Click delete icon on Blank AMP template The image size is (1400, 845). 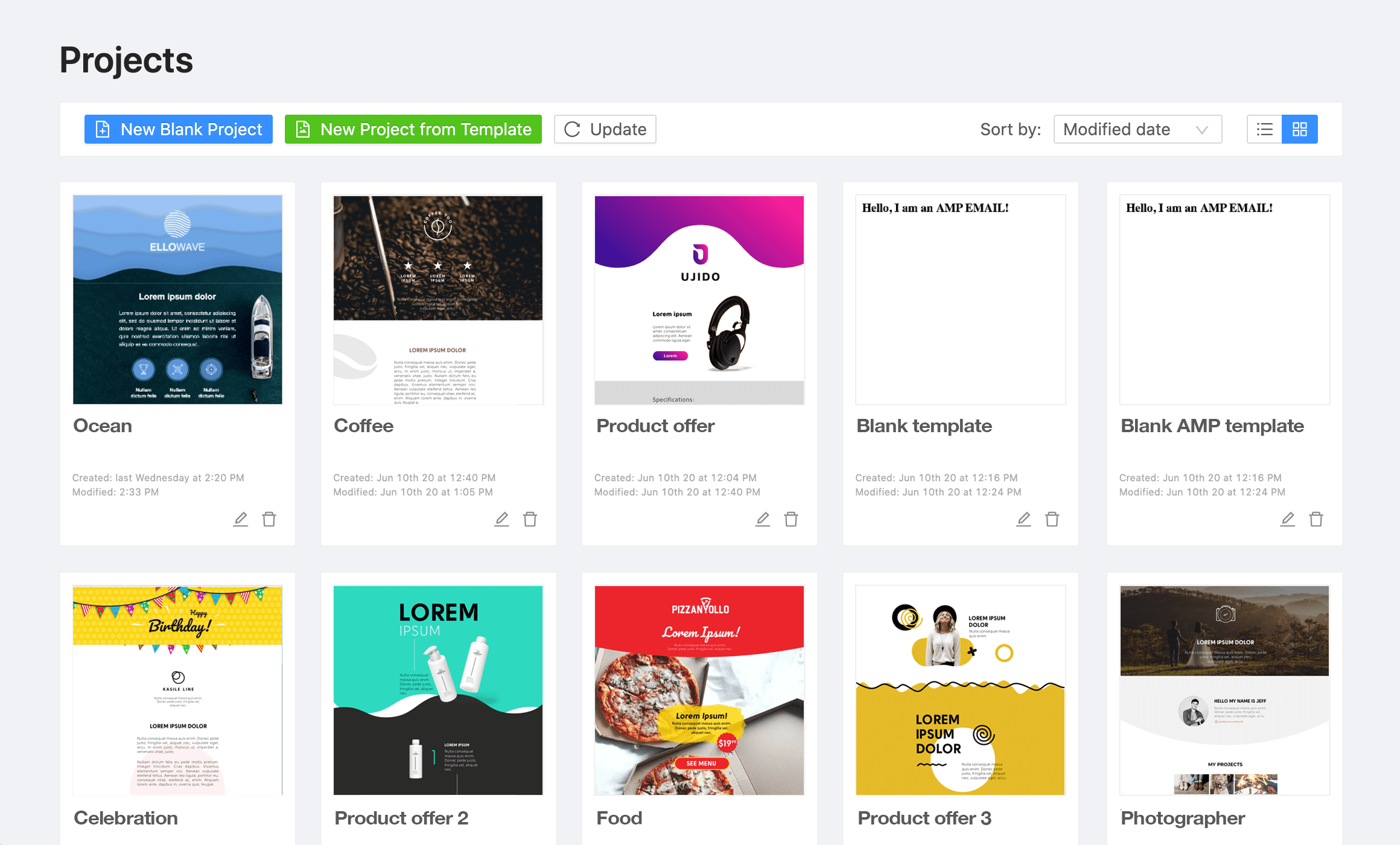pyautogui.click(x=1316, y=518)
